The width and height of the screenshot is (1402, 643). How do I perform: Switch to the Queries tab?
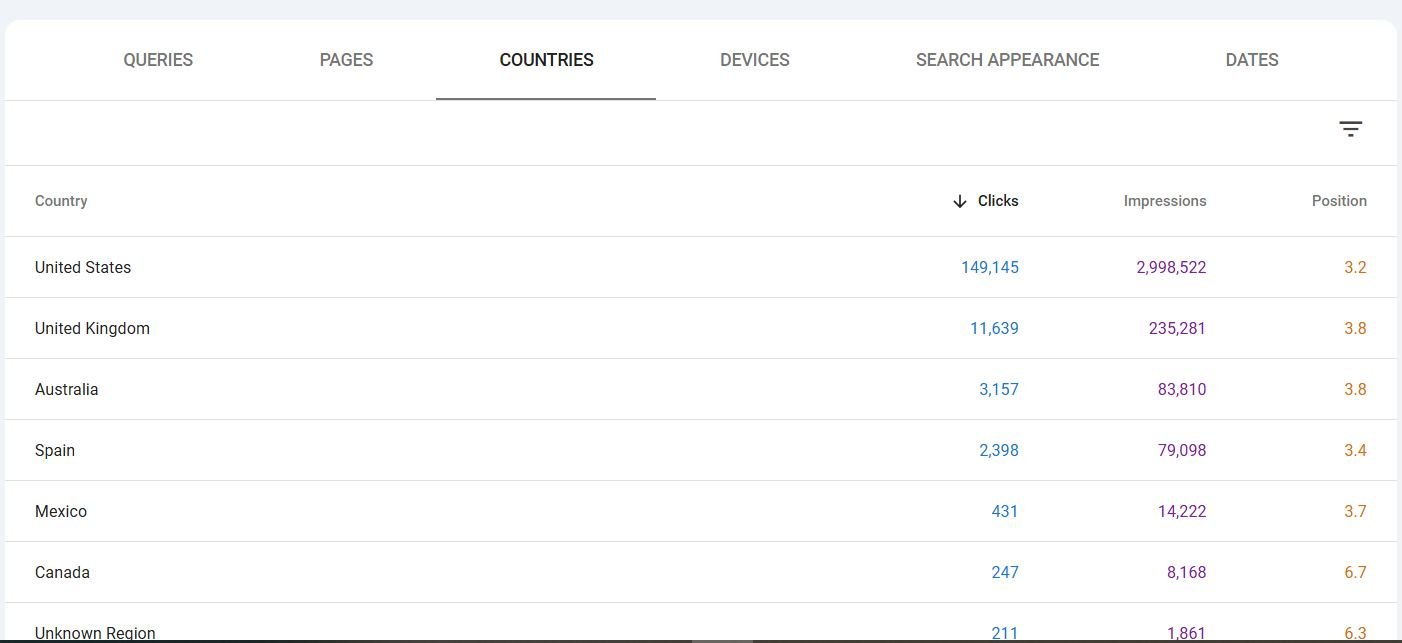(x=158, y=60)
